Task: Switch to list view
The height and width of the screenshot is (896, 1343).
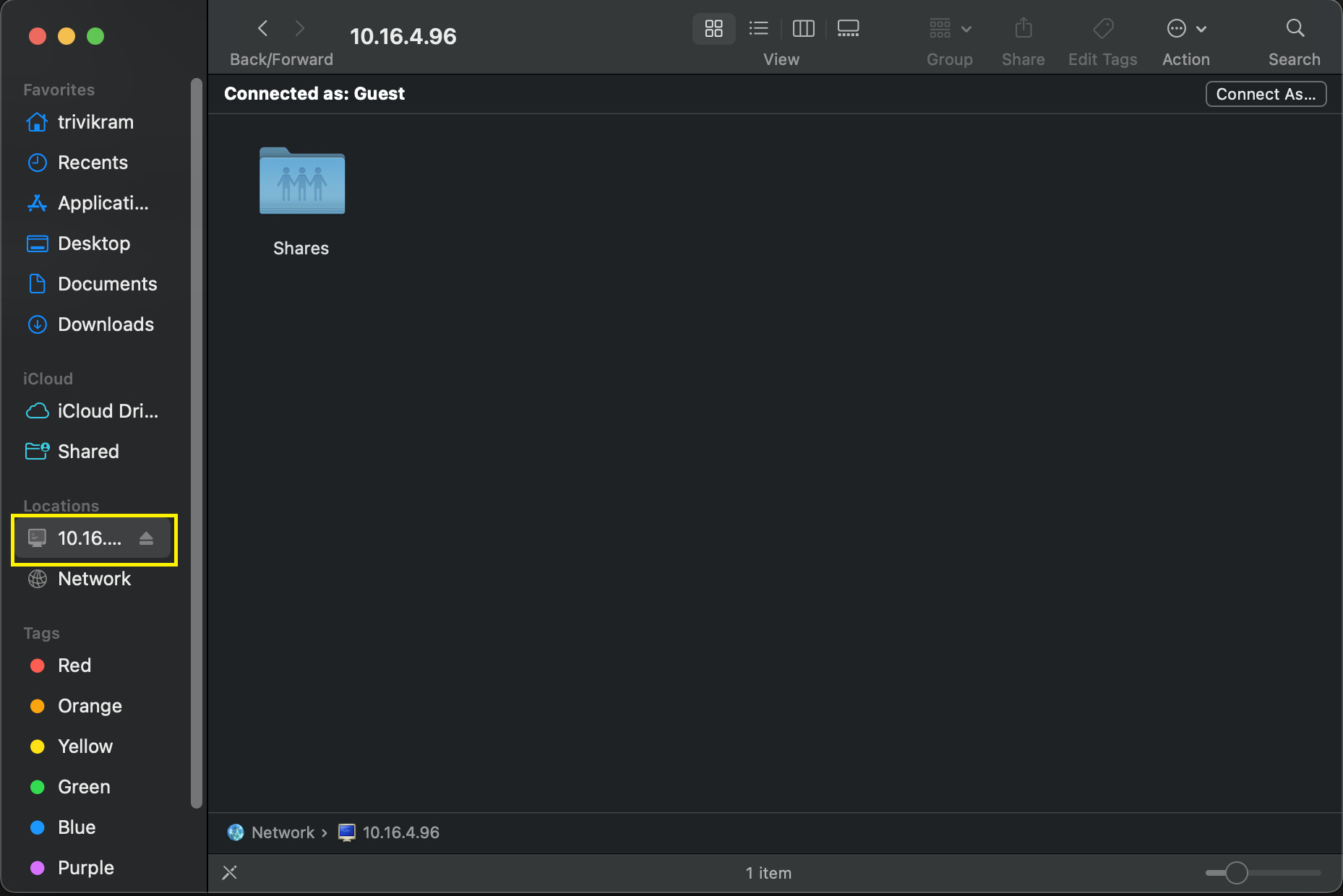Action: coord(758,29)
